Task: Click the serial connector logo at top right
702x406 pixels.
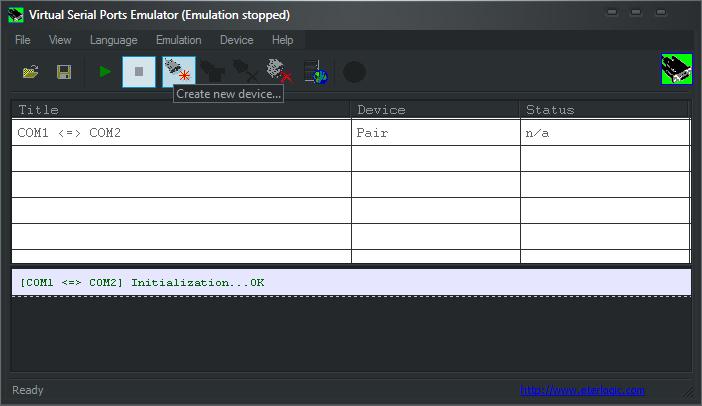Action: click(x=676, y=68)
